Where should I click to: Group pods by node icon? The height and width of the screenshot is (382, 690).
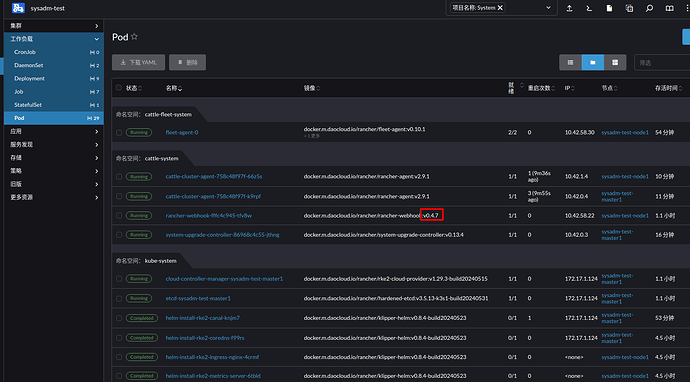[x=615, y=62]
